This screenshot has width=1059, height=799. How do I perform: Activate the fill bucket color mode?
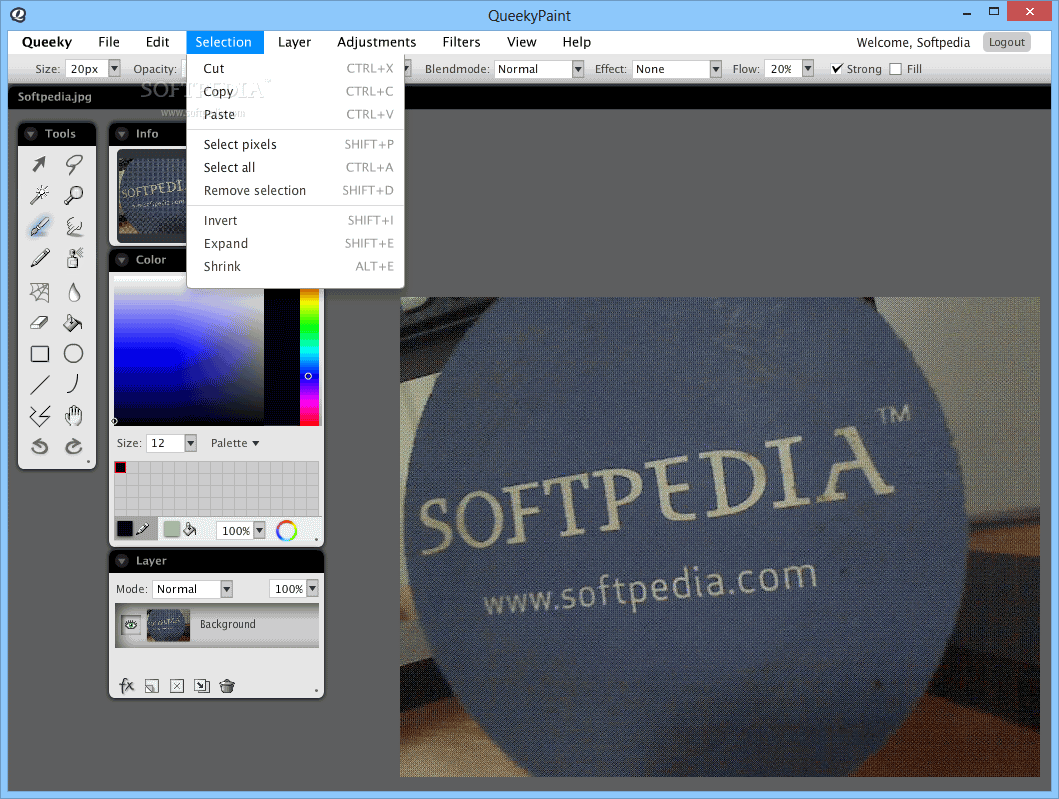tap(180, 530)
